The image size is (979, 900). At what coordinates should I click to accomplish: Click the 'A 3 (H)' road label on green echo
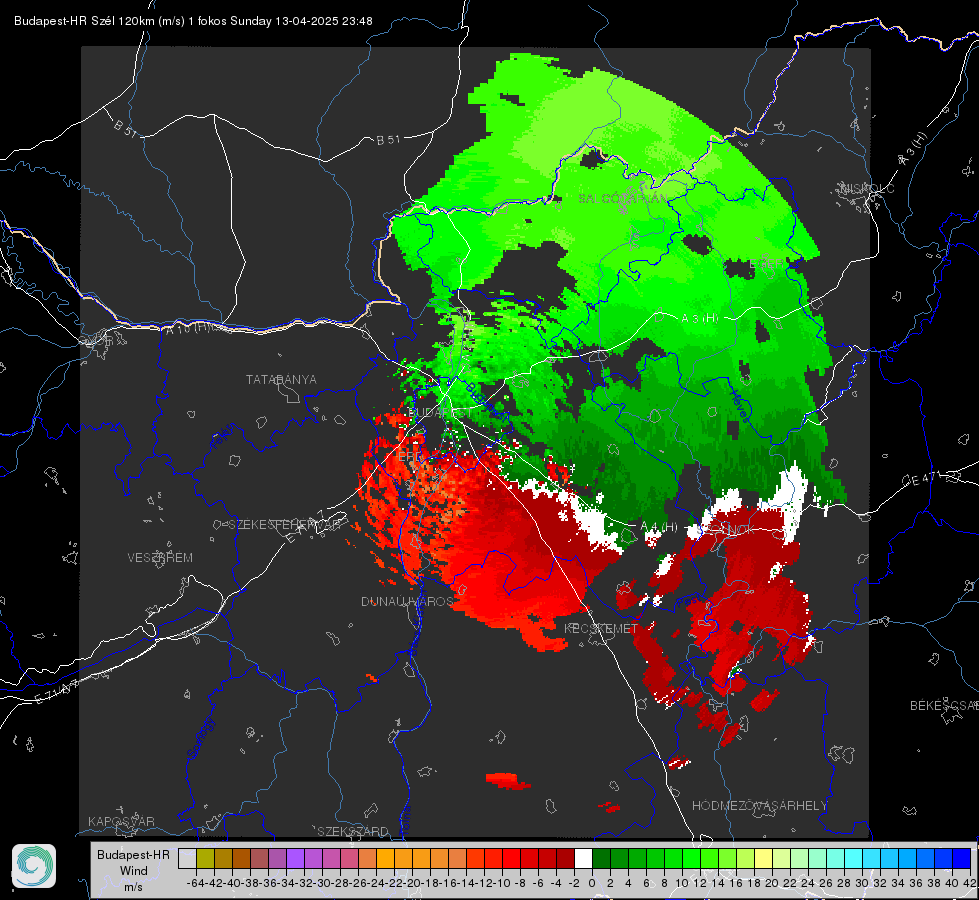click(x=700, y=319)
